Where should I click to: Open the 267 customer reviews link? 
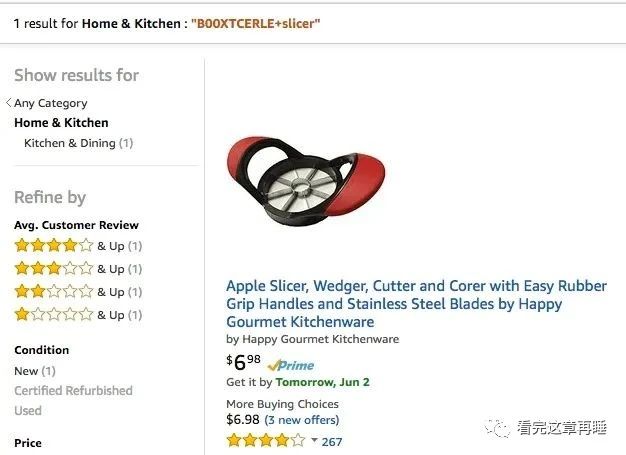(332, 441)
